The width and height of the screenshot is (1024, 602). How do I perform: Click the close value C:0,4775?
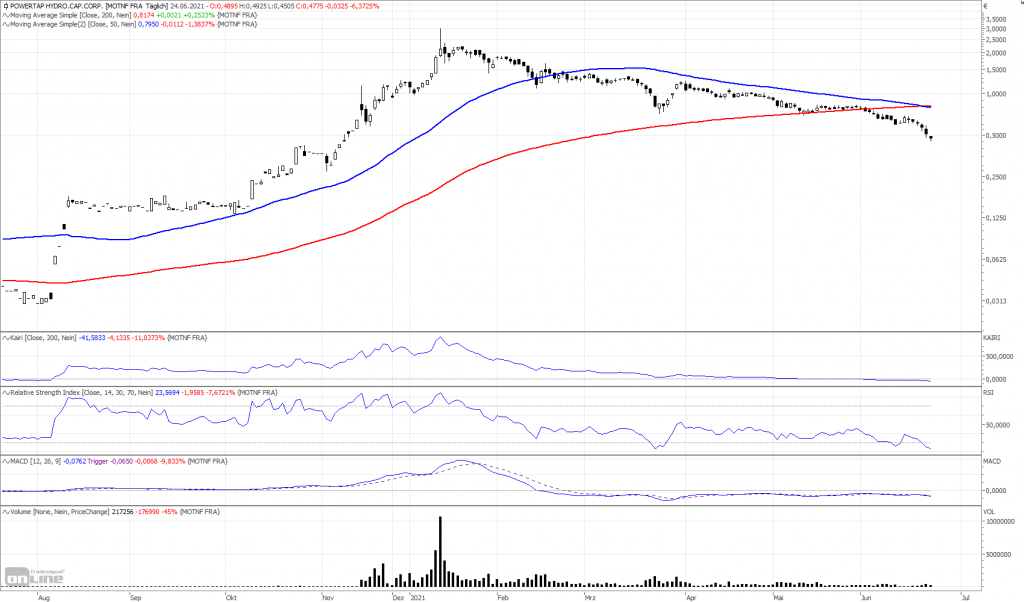(x=310, y=6)
